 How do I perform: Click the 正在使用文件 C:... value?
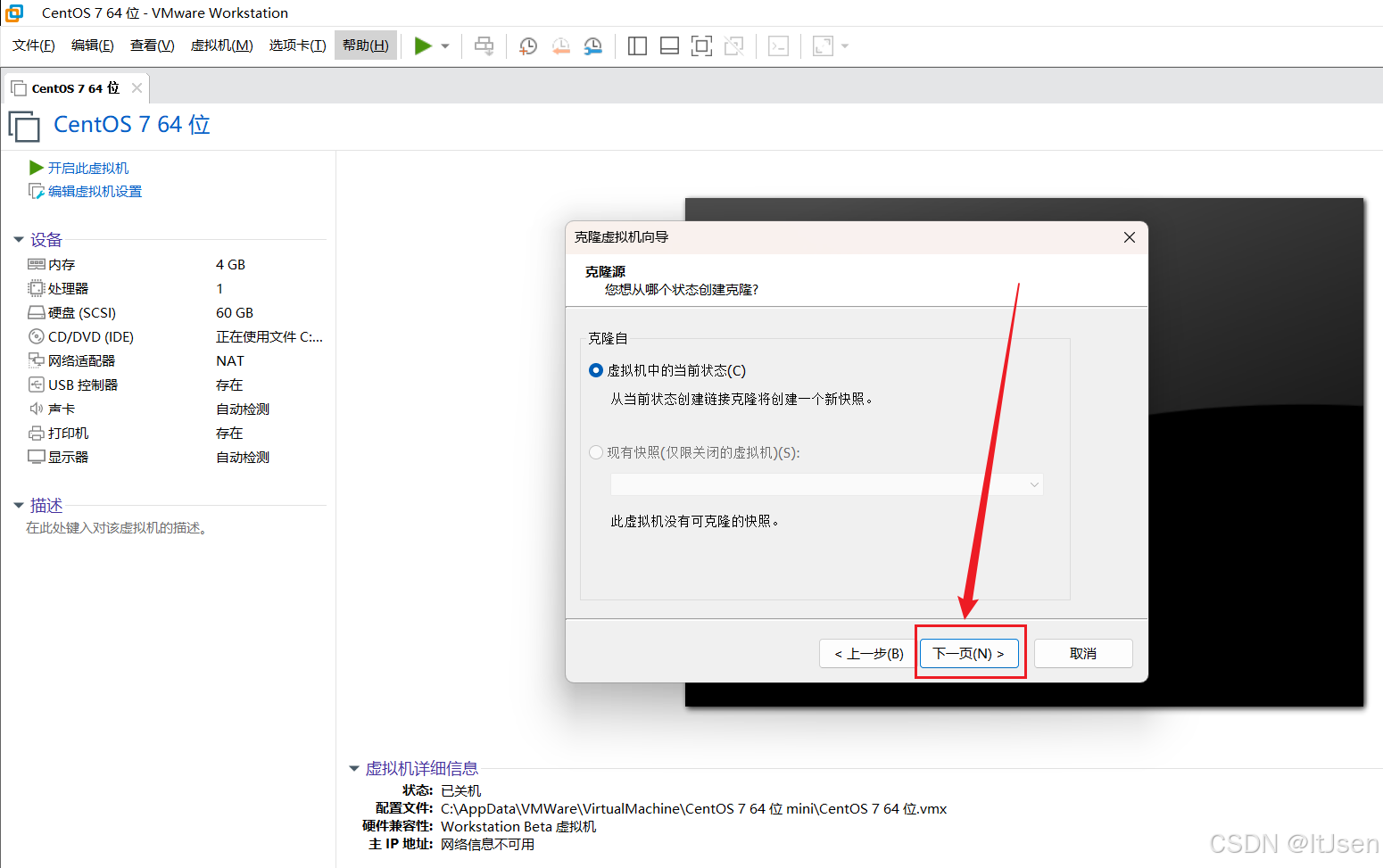pyautogui.click(x=269, y=336)
